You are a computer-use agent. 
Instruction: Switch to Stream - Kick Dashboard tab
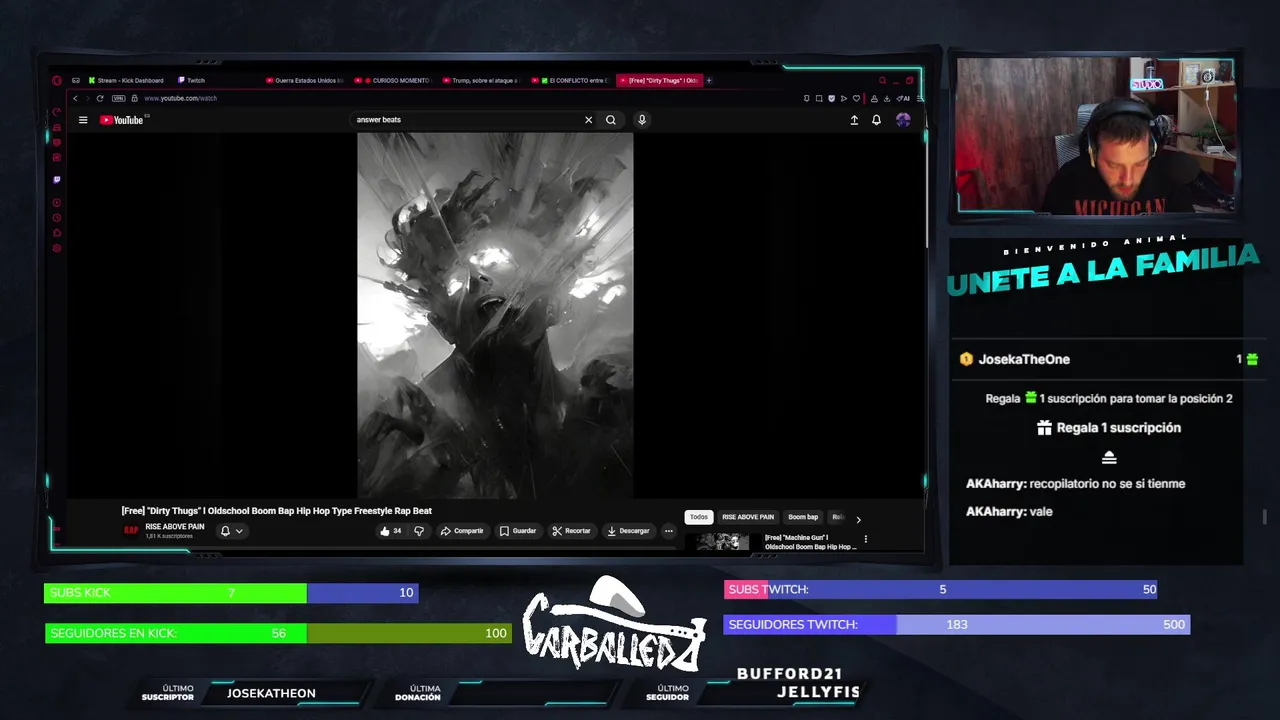tap(126, 81)
